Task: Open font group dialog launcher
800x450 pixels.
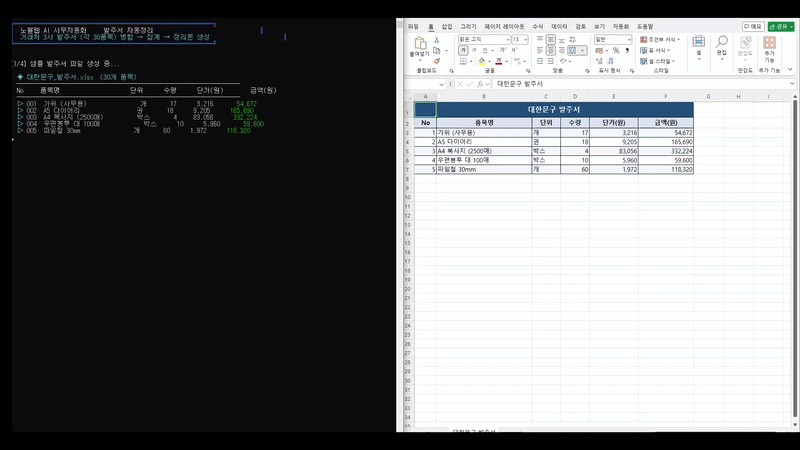Action: point(528,71)
